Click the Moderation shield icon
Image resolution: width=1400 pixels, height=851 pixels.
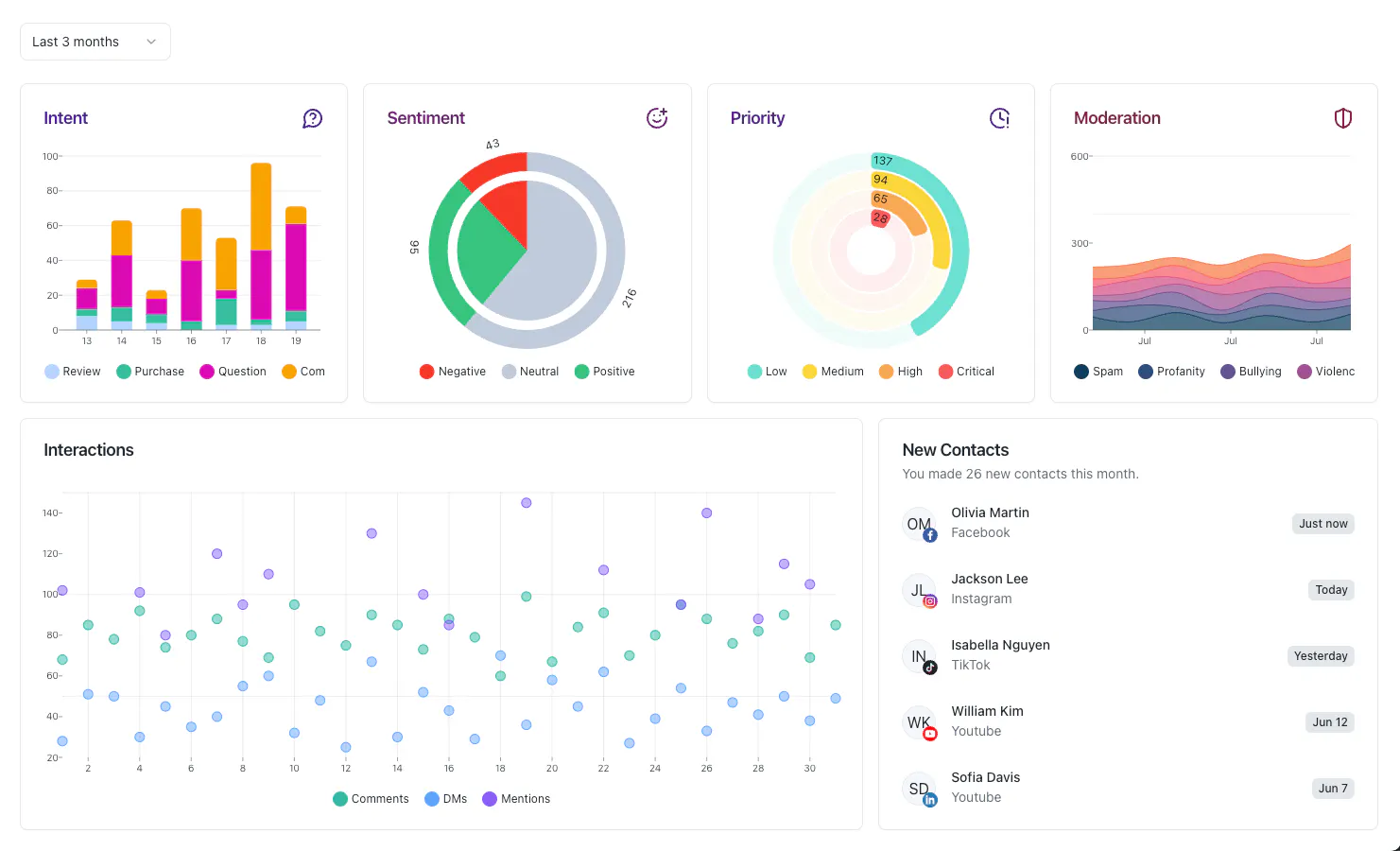click(x=1343, y=118)
